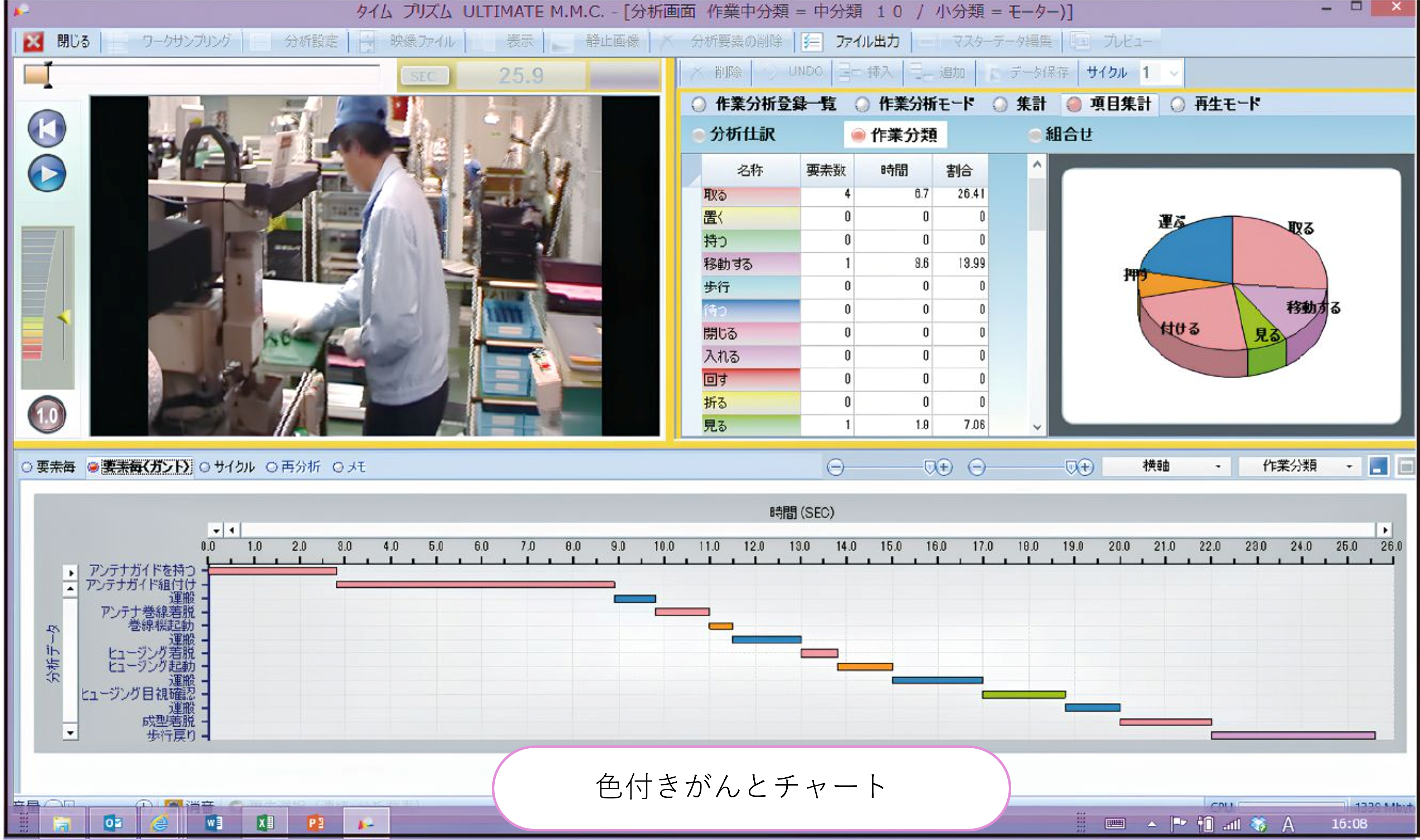Click the second zoom-out minus icon

pos(977,467)
